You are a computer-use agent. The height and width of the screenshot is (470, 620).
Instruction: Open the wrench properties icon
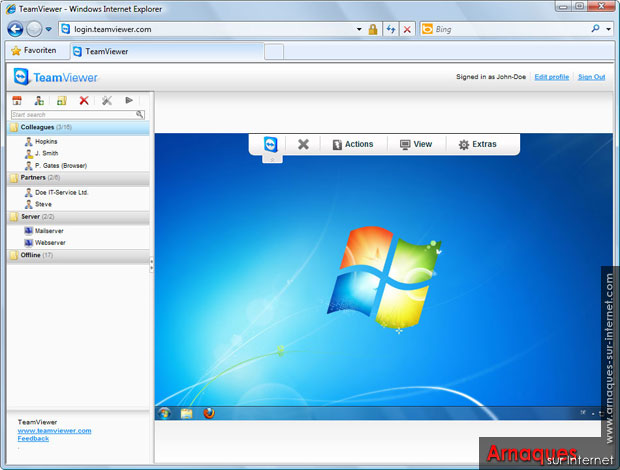click(x=106, y=100)
